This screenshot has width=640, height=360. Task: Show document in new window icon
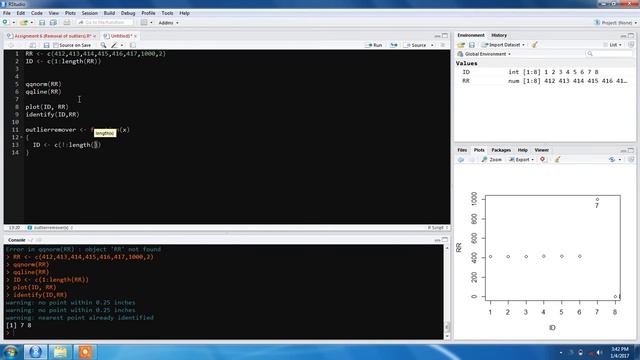pos(33,45)
